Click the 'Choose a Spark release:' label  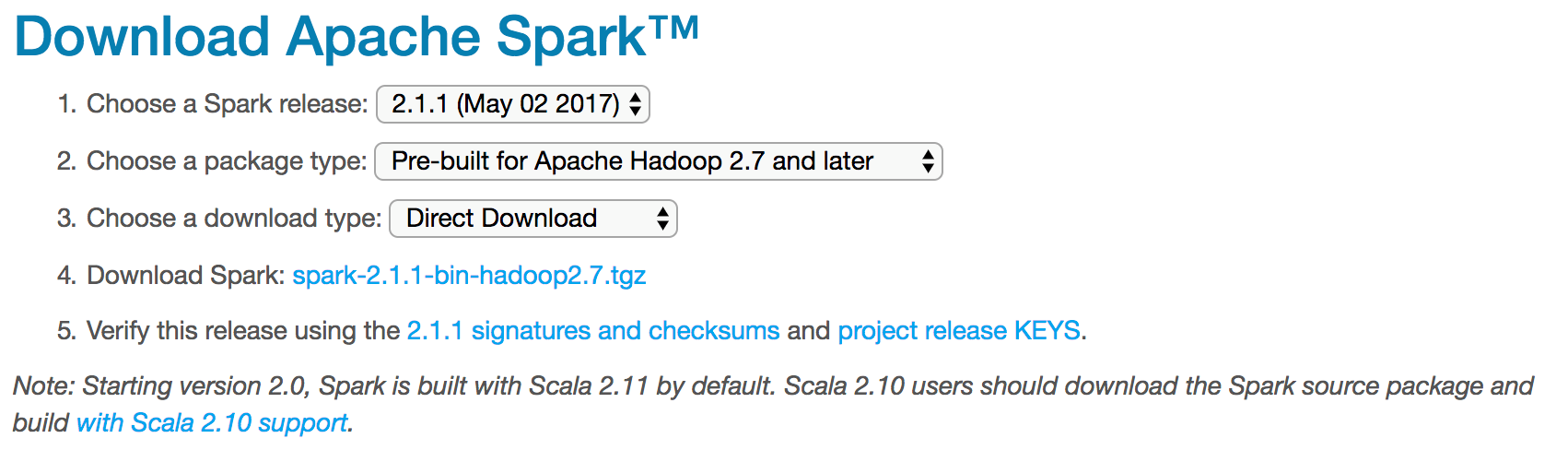[x=227, y=104]
